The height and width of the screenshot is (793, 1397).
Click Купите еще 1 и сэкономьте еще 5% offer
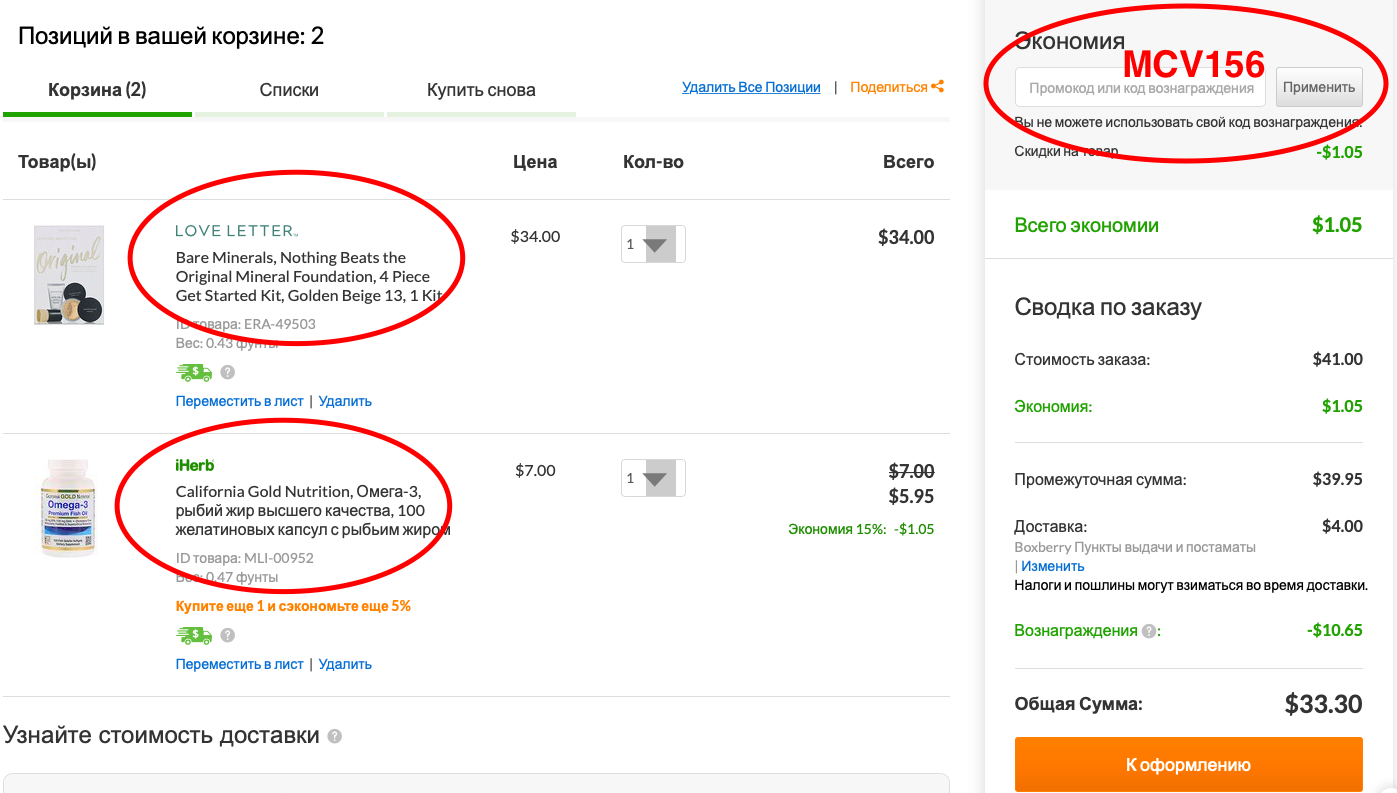[293, 606]
